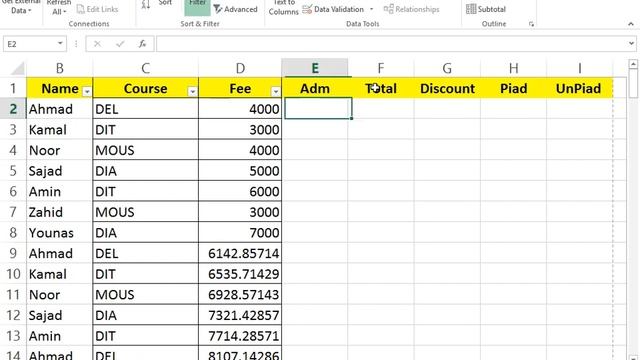
Task: Click Text to Columns button
Action: point(284,7)
